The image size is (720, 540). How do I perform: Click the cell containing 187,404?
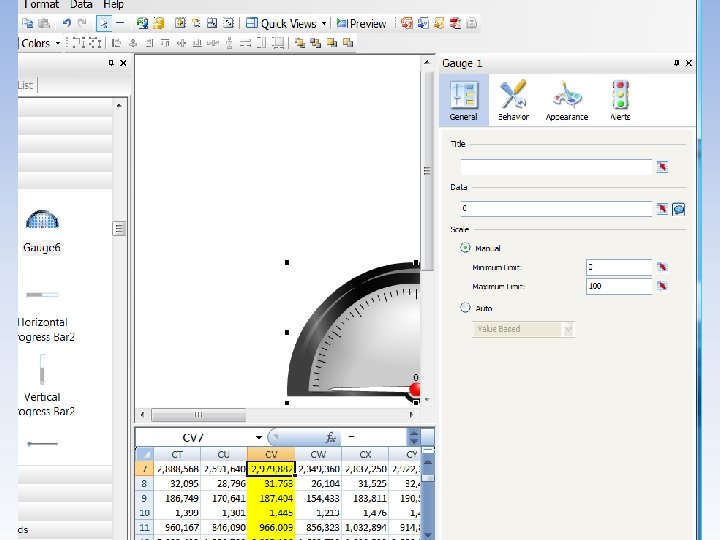pyautogui.click(x=271, y=498)
